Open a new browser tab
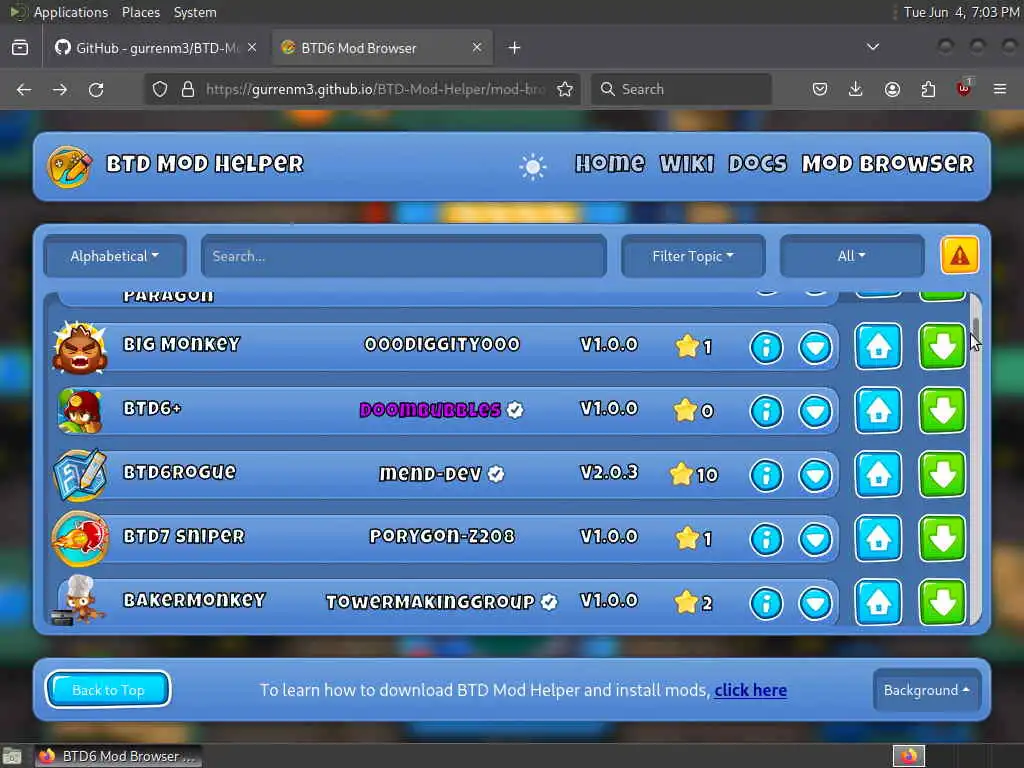The height and width of the screenshot is (768, 1024). click(x=515, y=48)
